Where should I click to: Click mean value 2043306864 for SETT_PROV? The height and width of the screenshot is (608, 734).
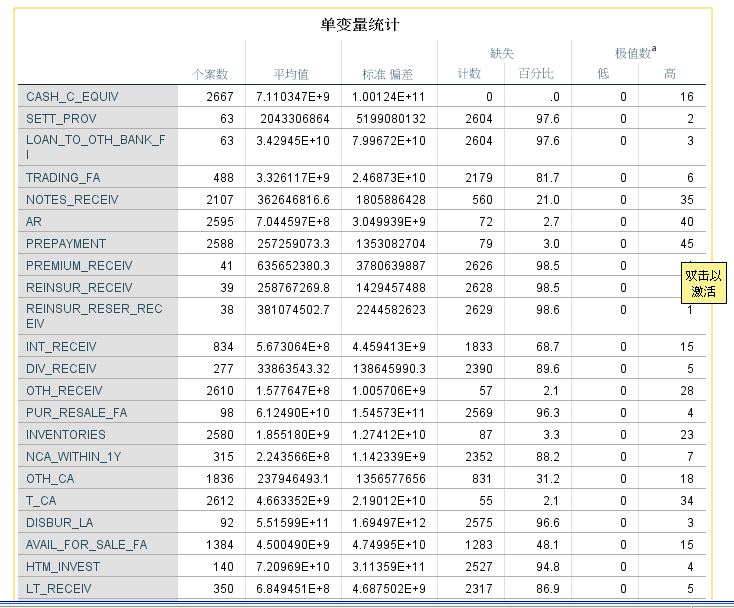(x=295, y=118)
